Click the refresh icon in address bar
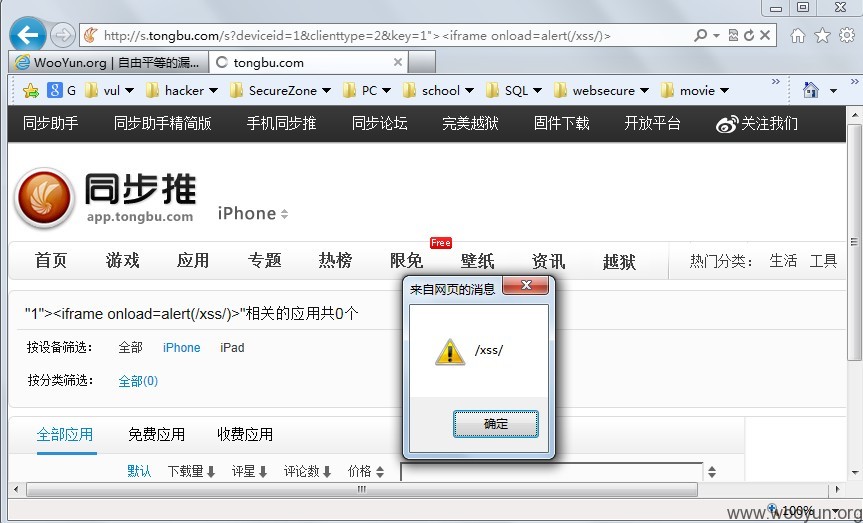Viewport: 863px width, 523px height. click(749, 35)
